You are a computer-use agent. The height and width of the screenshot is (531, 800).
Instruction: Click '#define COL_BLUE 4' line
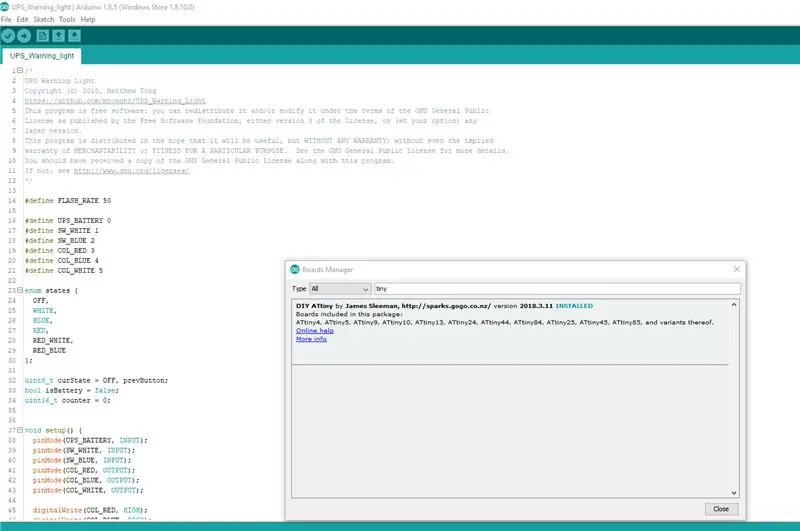pos(62,260)
